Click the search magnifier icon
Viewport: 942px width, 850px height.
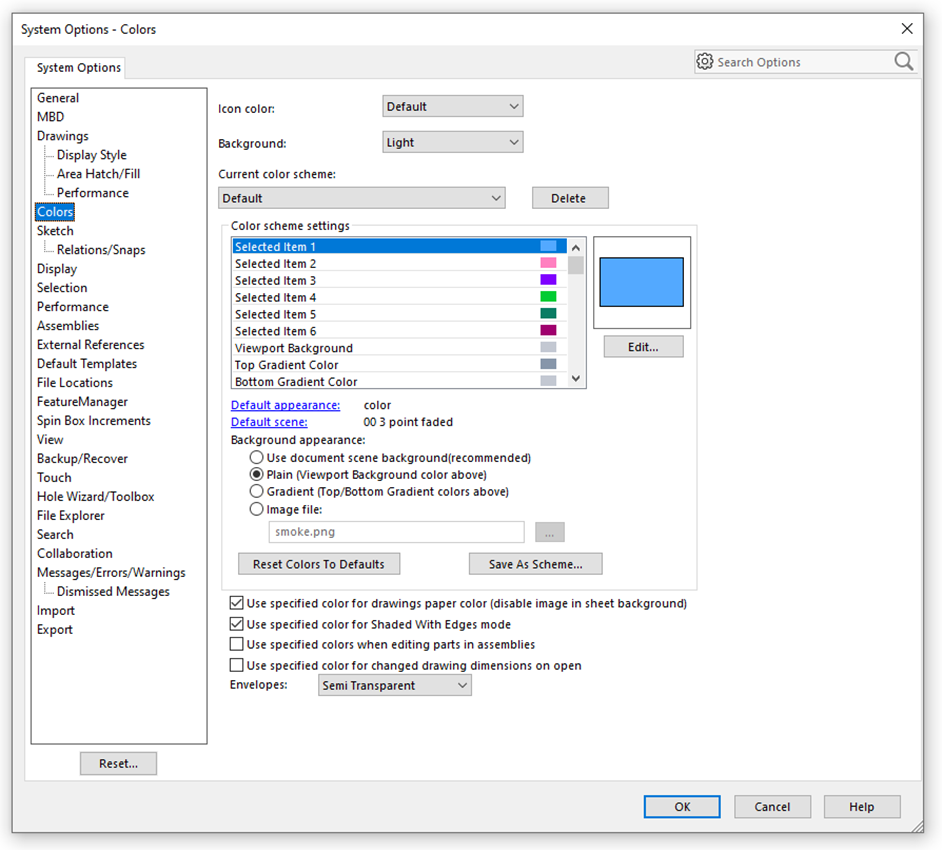903,61
